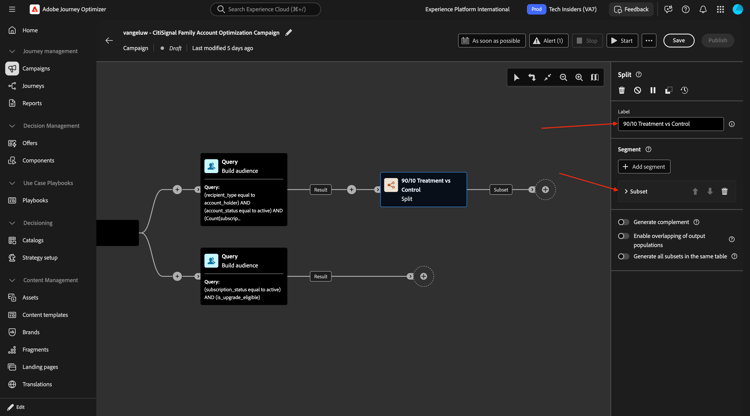Click the pause icon in Split panel
This screenshot has width=750, height=416.
click(653, 90)
